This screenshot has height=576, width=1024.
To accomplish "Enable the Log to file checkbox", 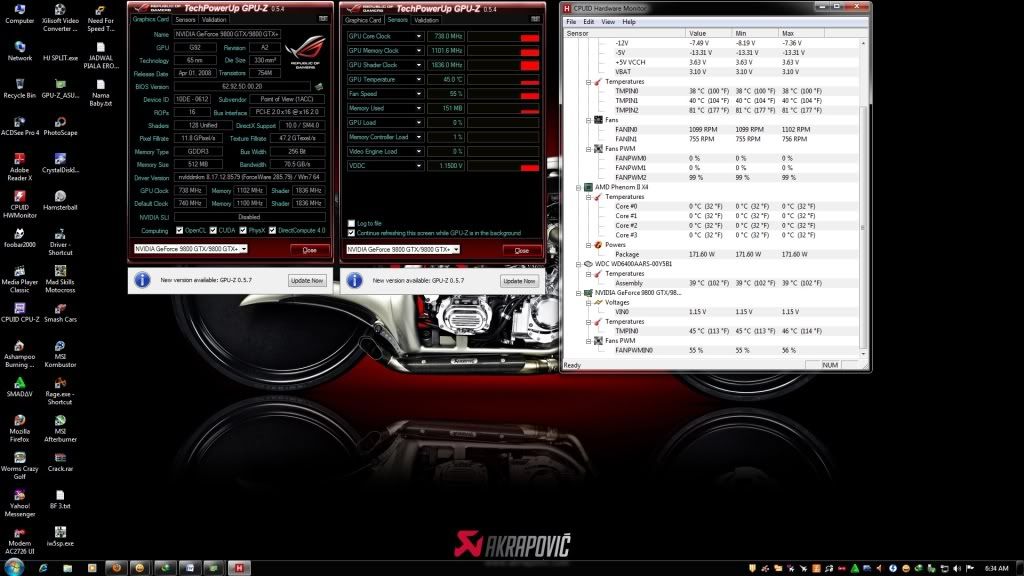I will coord(351,223).
